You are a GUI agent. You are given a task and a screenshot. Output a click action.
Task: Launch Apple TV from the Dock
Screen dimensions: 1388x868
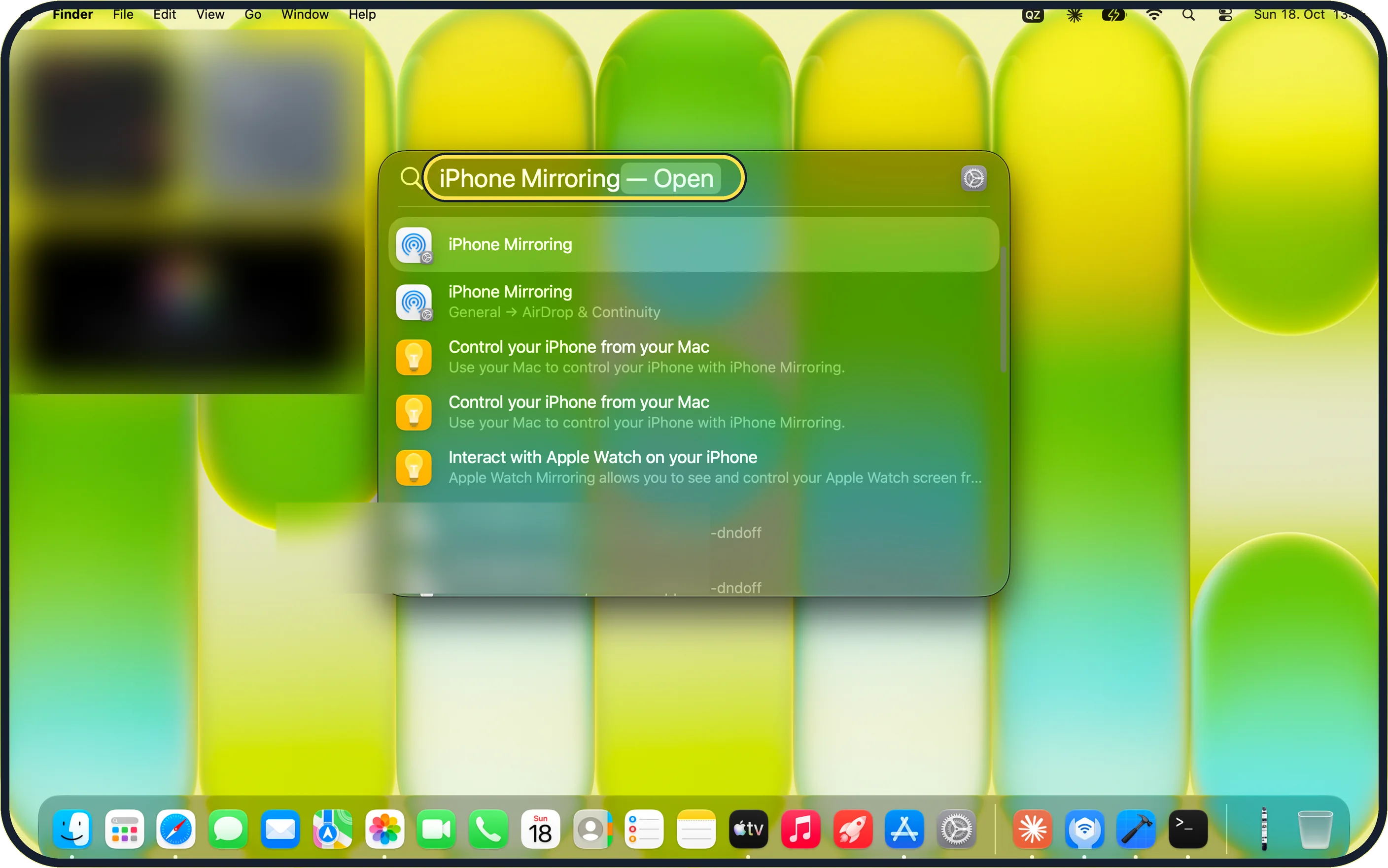(x=748, y=829)
